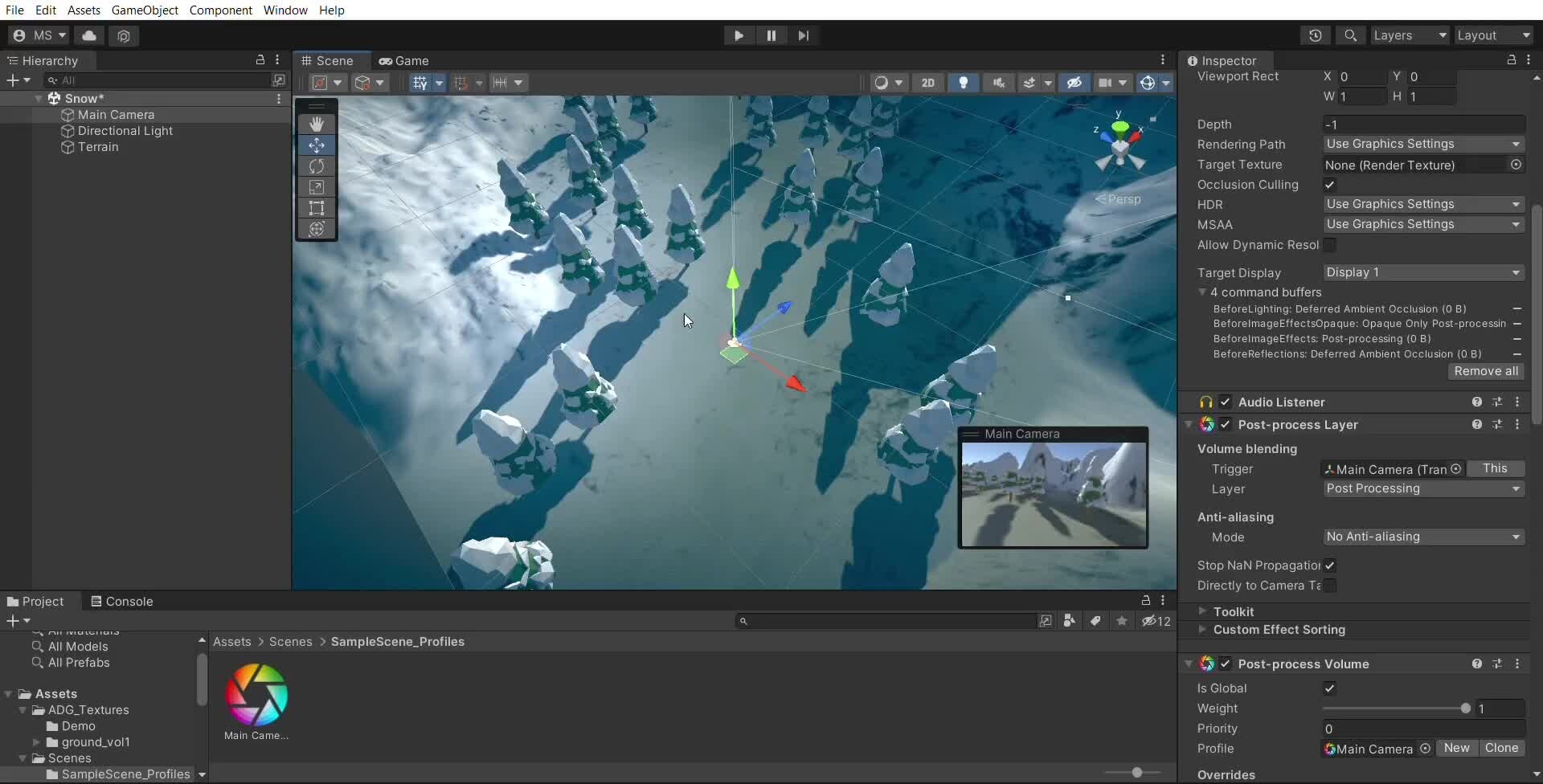1543x784 pixels.
Task: Select the Rect transform tool
Action: (317, 208)
